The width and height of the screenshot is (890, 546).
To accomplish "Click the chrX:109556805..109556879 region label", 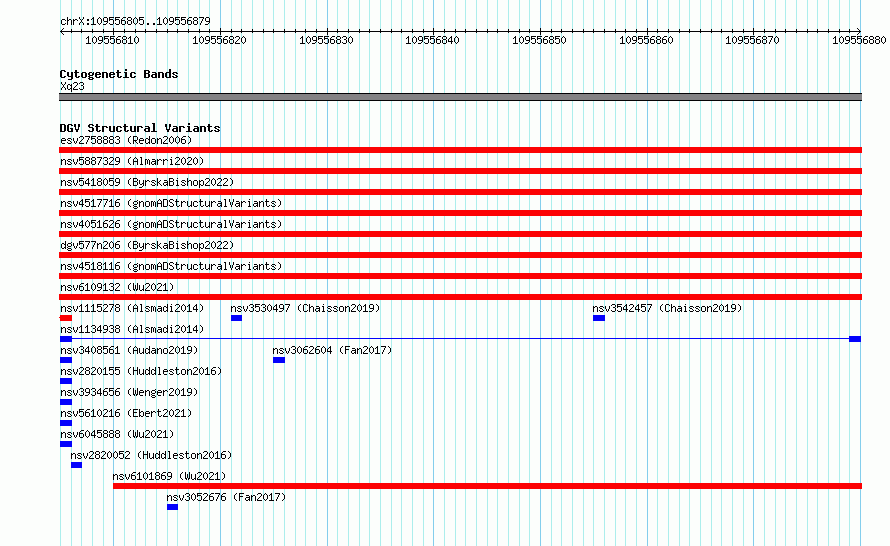I will pyautogui.click(x=135, y=21).
